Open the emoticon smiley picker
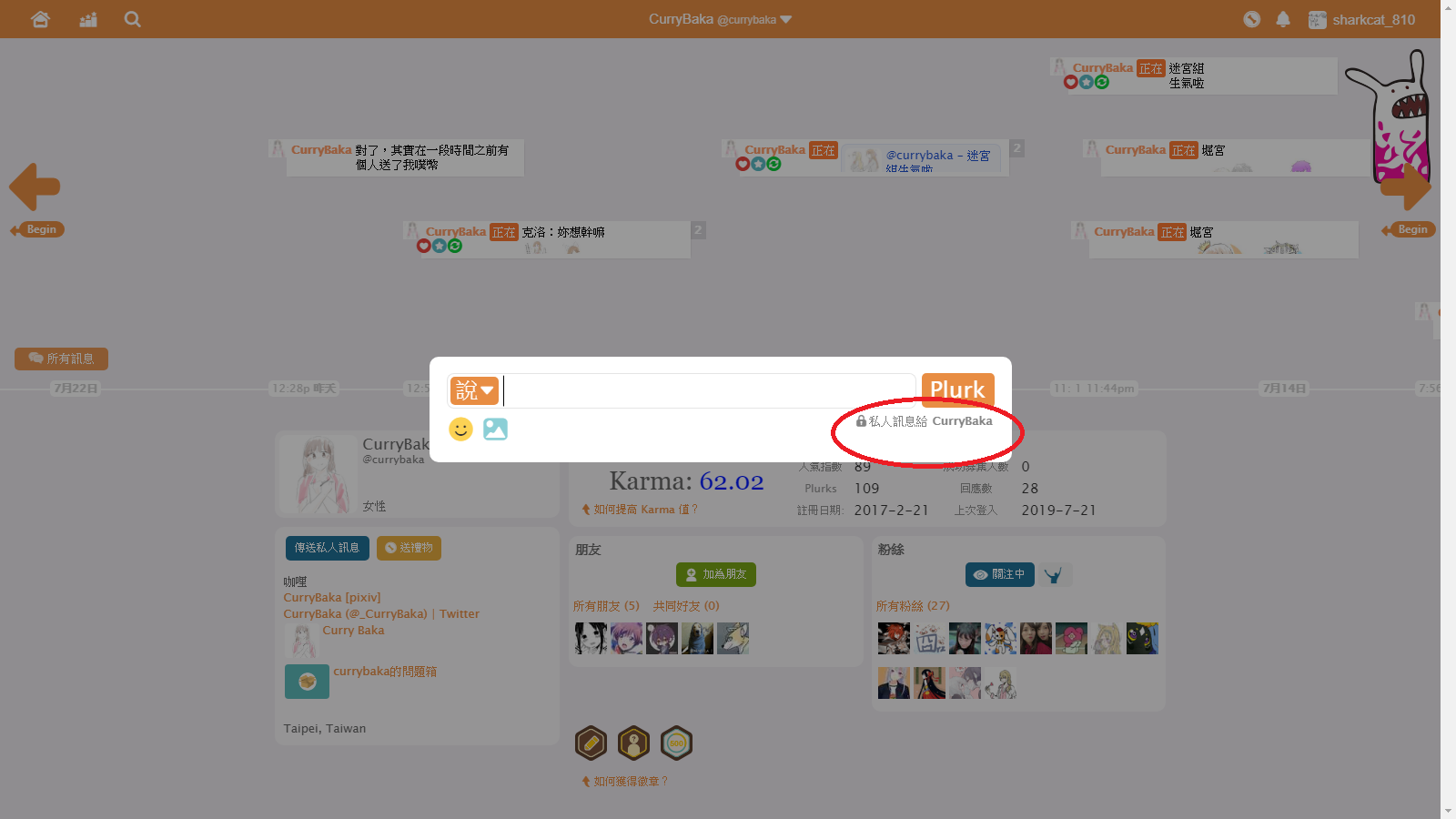The width and height of the screenshot is (1456, 819). pos(461,429)
